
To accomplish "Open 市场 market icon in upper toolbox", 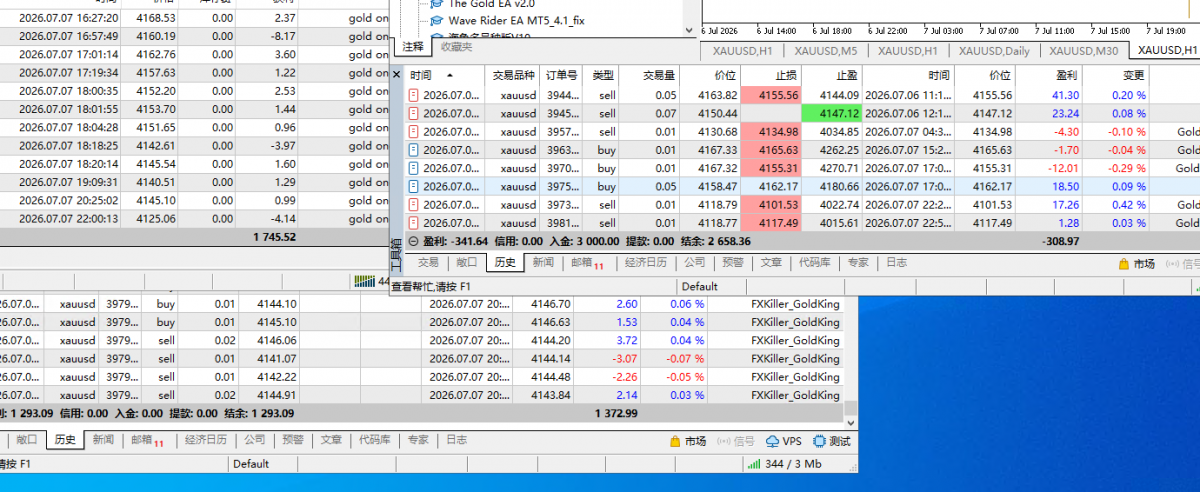I will (1124, 264).
